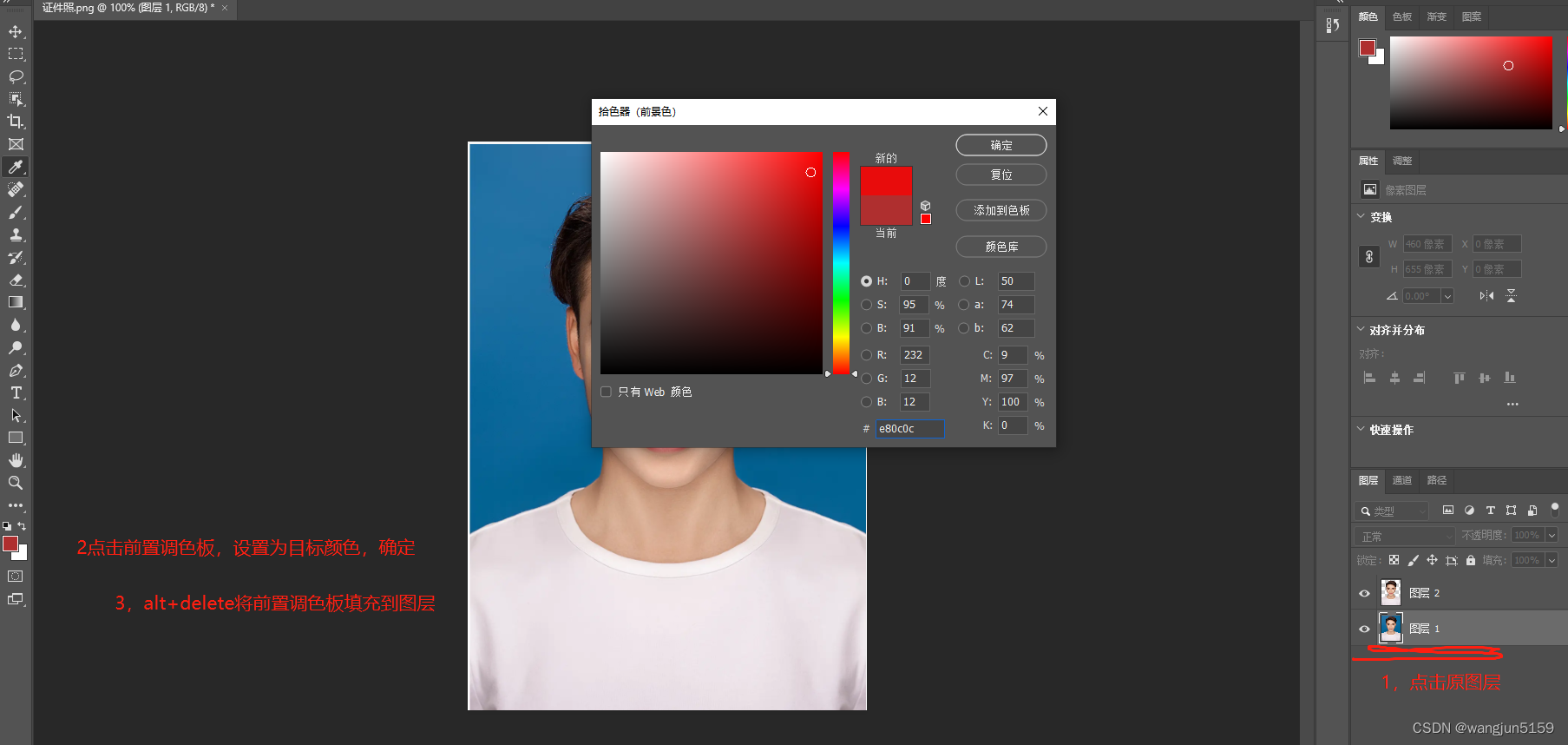The height and width of the screenshot is (745, 1568).
Task: Open the rotation angle dropdown
Action: click(1447, 296)
